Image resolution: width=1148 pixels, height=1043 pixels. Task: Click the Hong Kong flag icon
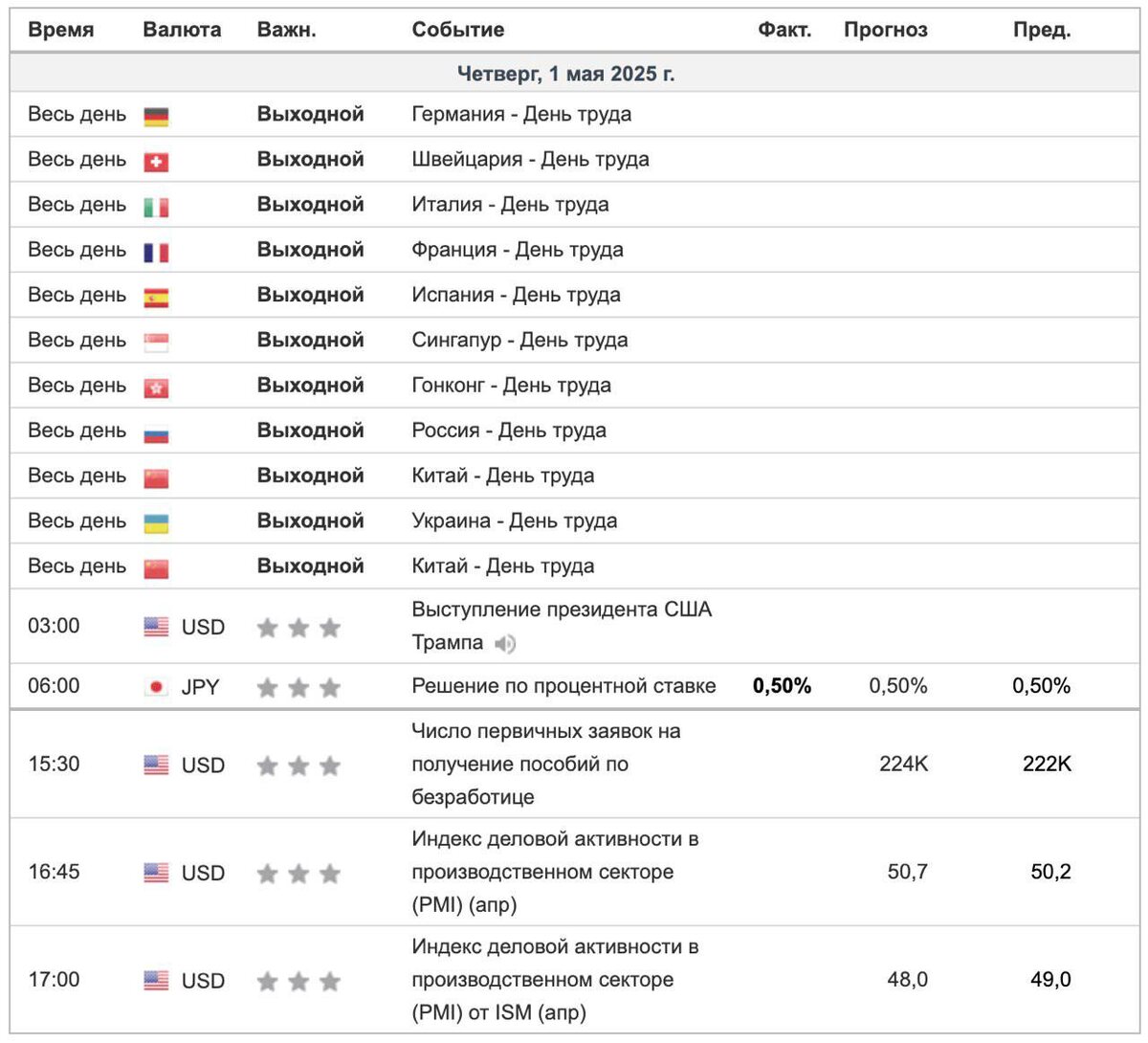[x=156, y=388]
